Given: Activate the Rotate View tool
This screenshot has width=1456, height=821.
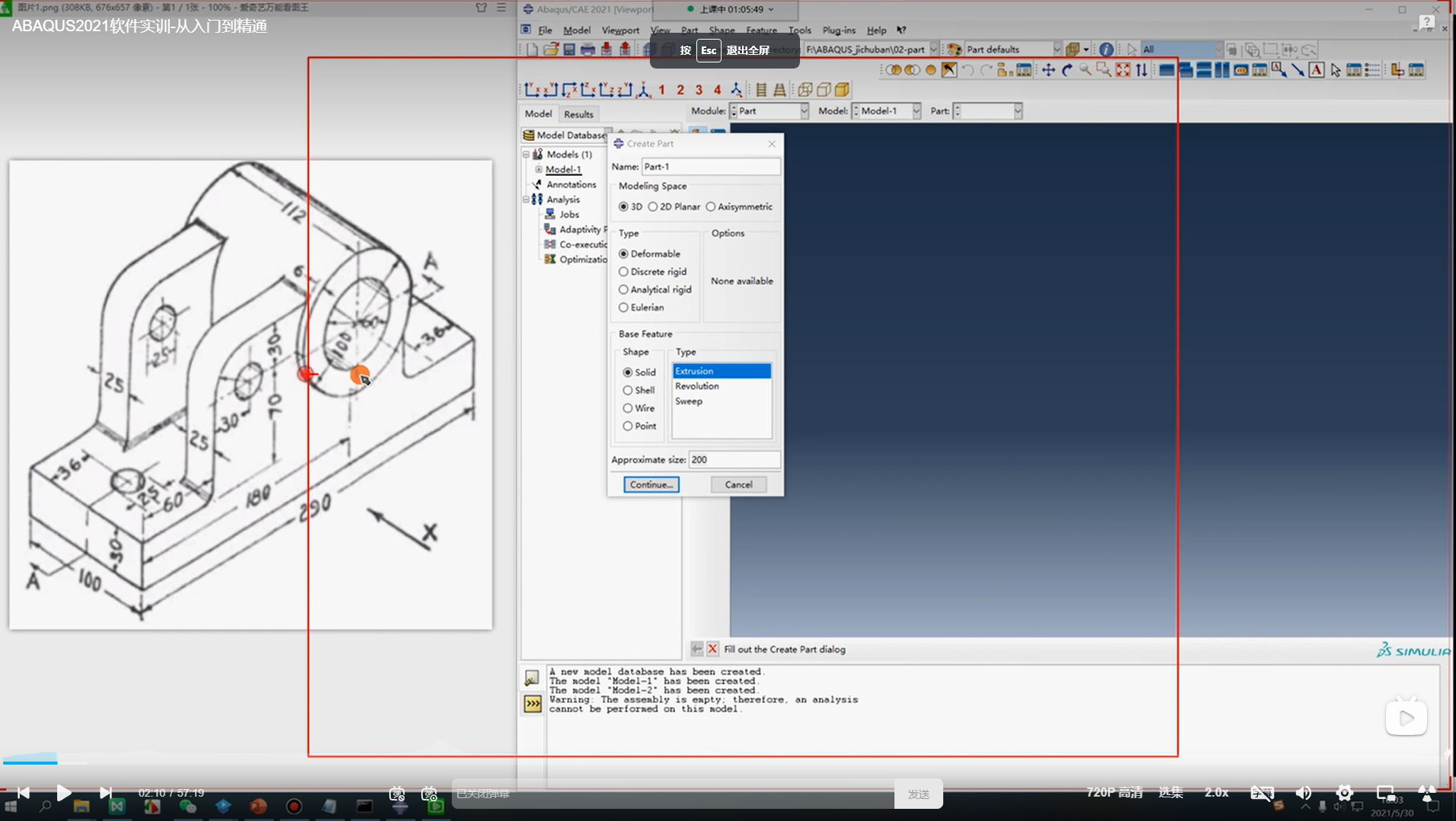Looking at the screenshot, I should tap(1068, 69).
